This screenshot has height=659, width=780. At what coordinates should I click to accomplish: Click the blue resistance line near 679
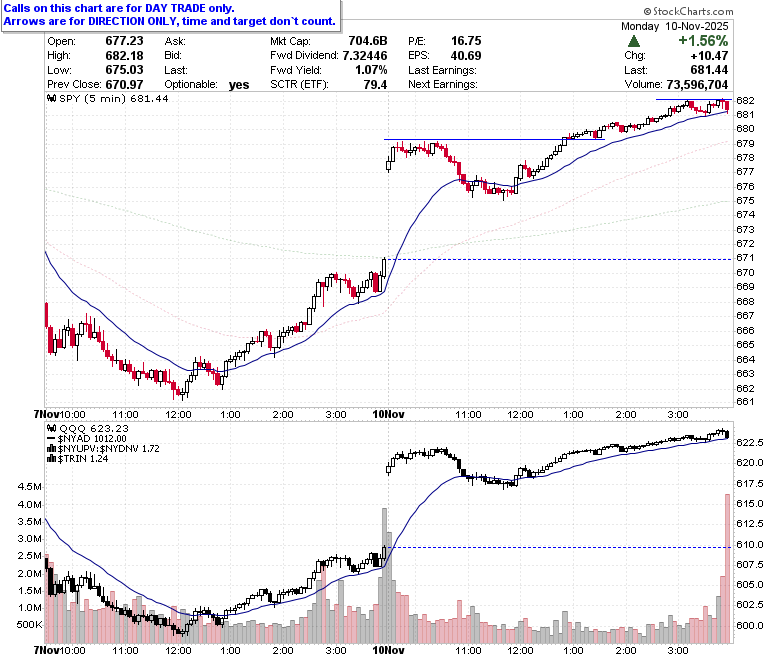click(x=494, y=139)
